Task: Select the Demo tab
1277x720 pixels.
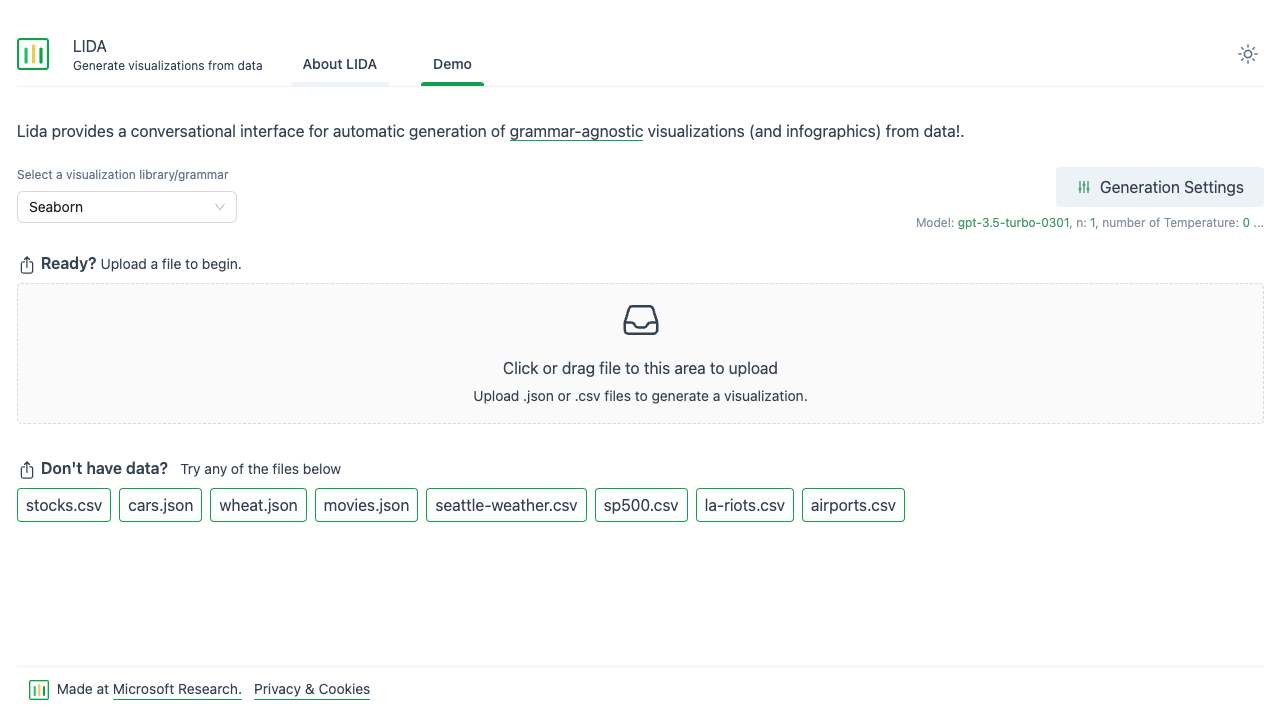Action: [x=452, y=64]
